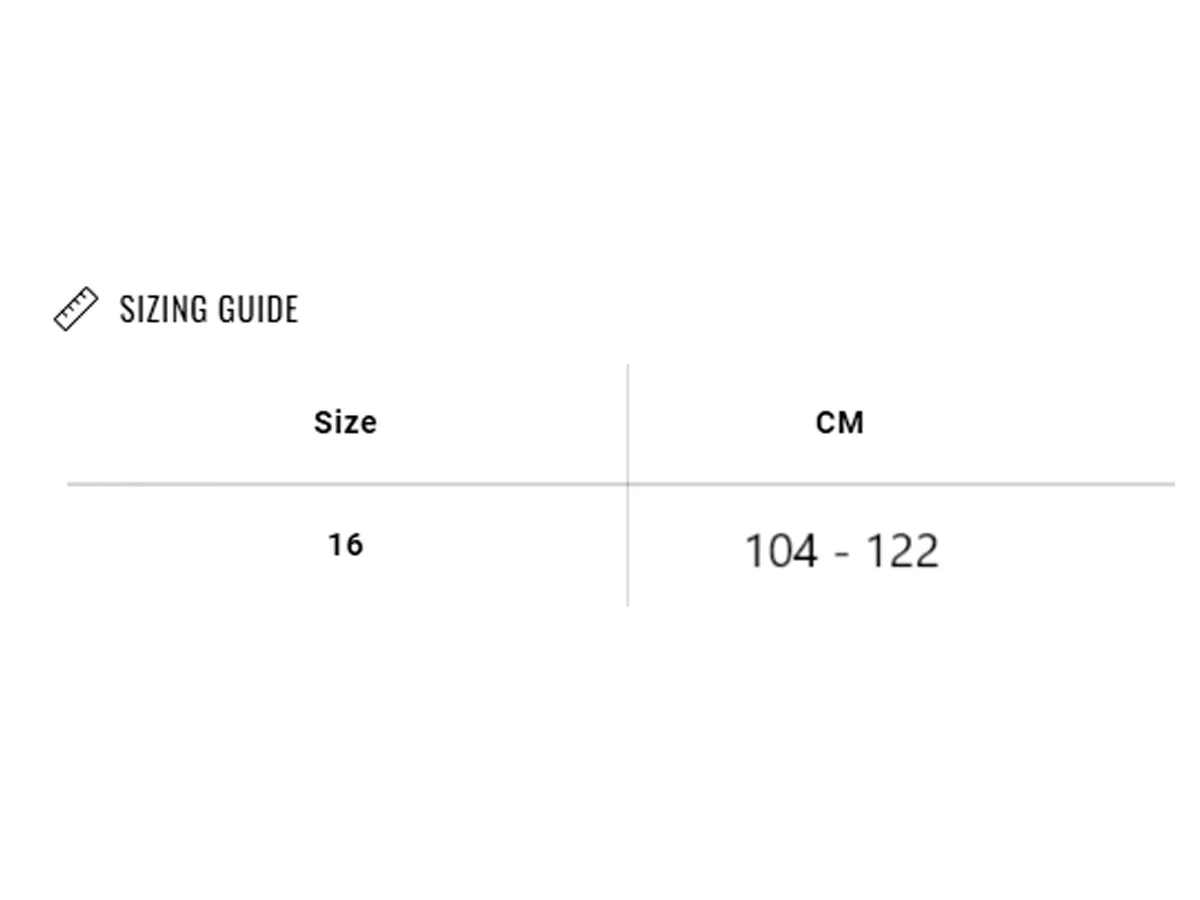The width and height of the screenshot is (1200, 900).
Task: Click the ruler icon beside Sizing Guide
Action: tap(76, 309)
